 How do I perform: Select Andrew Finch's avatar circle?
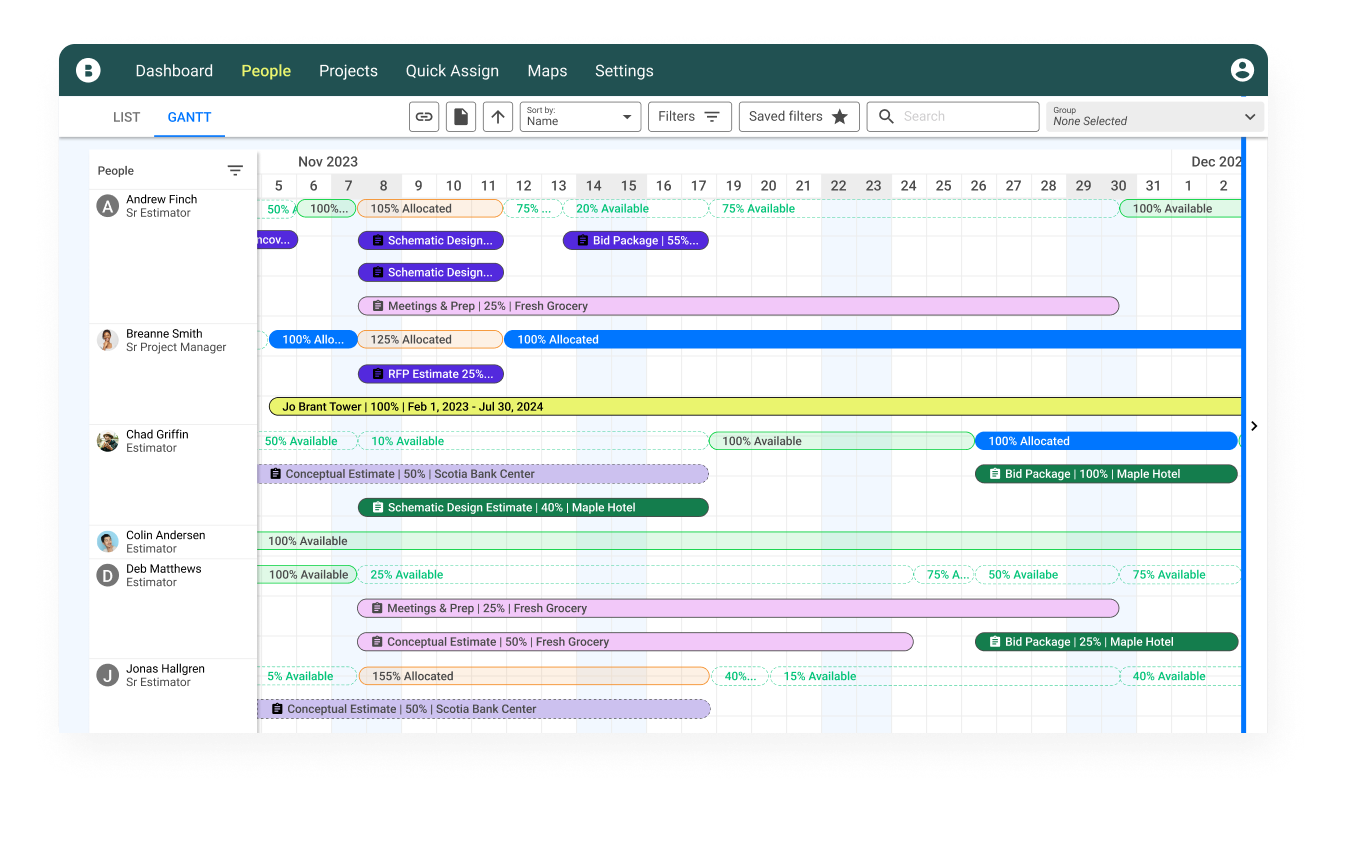pos(107,206)
